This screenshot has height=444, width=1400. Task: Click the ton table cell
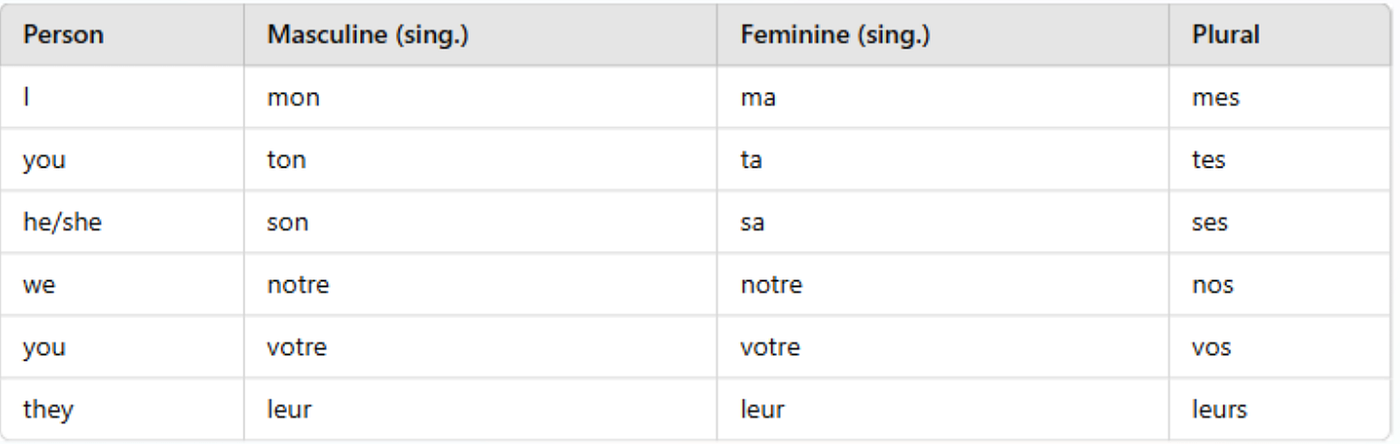pos(480,159)
